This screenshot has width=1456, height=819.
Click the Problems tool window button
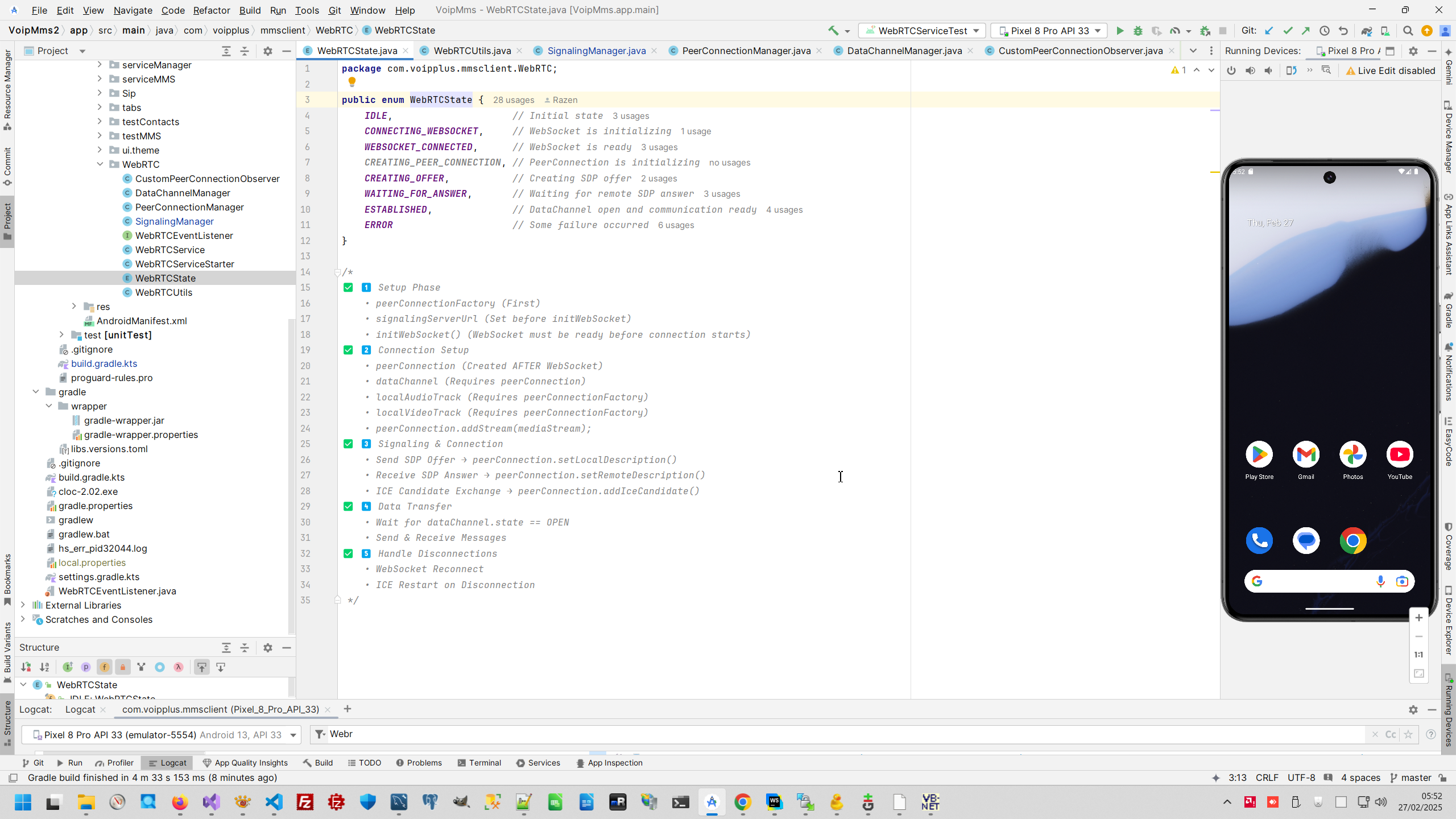[419, 763]
